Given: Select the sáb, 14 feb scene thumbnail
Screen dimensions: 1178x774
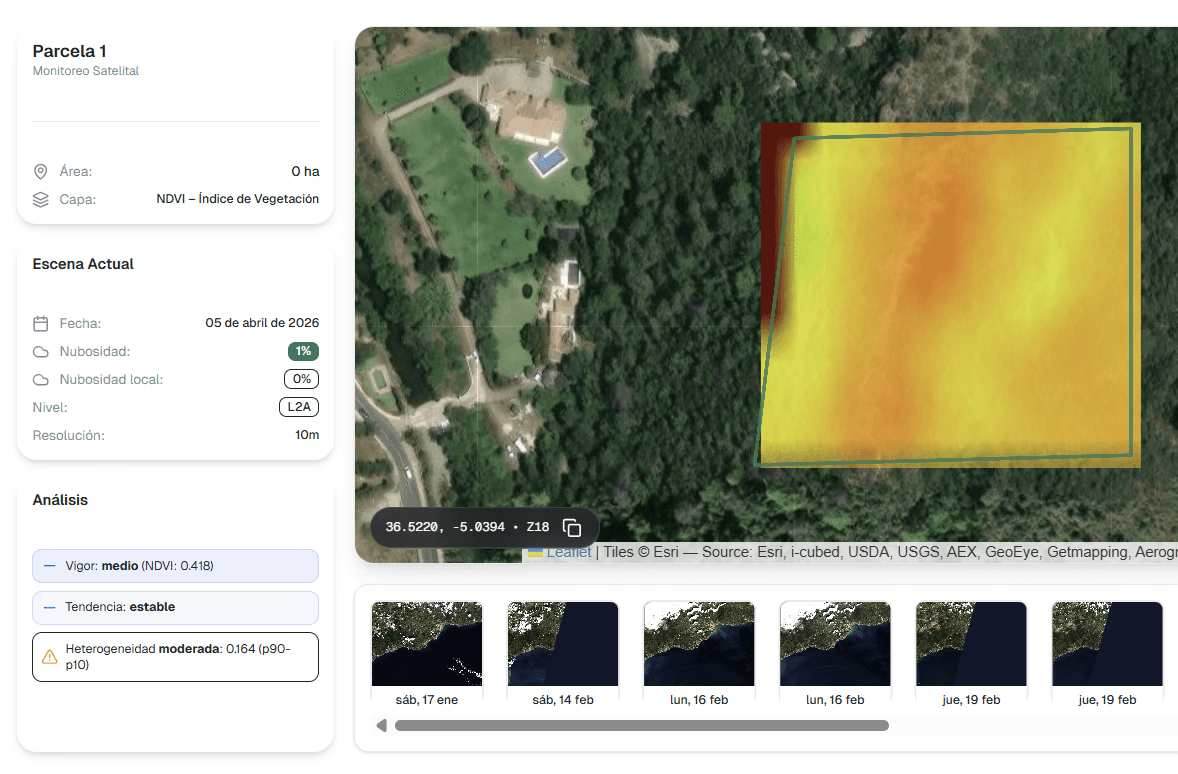Looking at the screenshot, I should [x=563, y=643].
